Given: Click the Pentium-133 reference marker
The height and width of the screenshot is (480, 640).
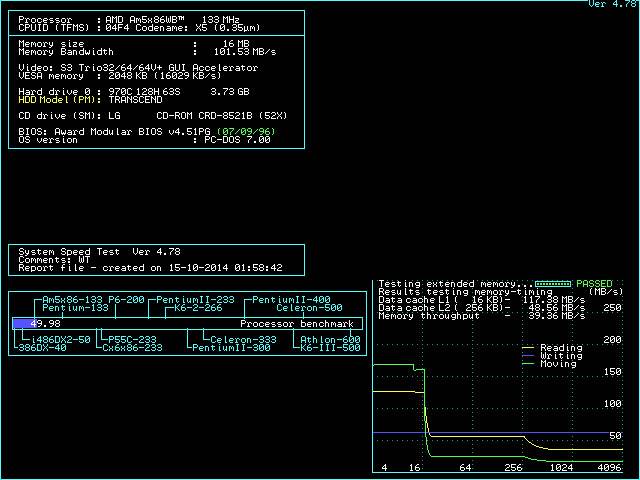Looking at the screenshot, I should 75,308.
